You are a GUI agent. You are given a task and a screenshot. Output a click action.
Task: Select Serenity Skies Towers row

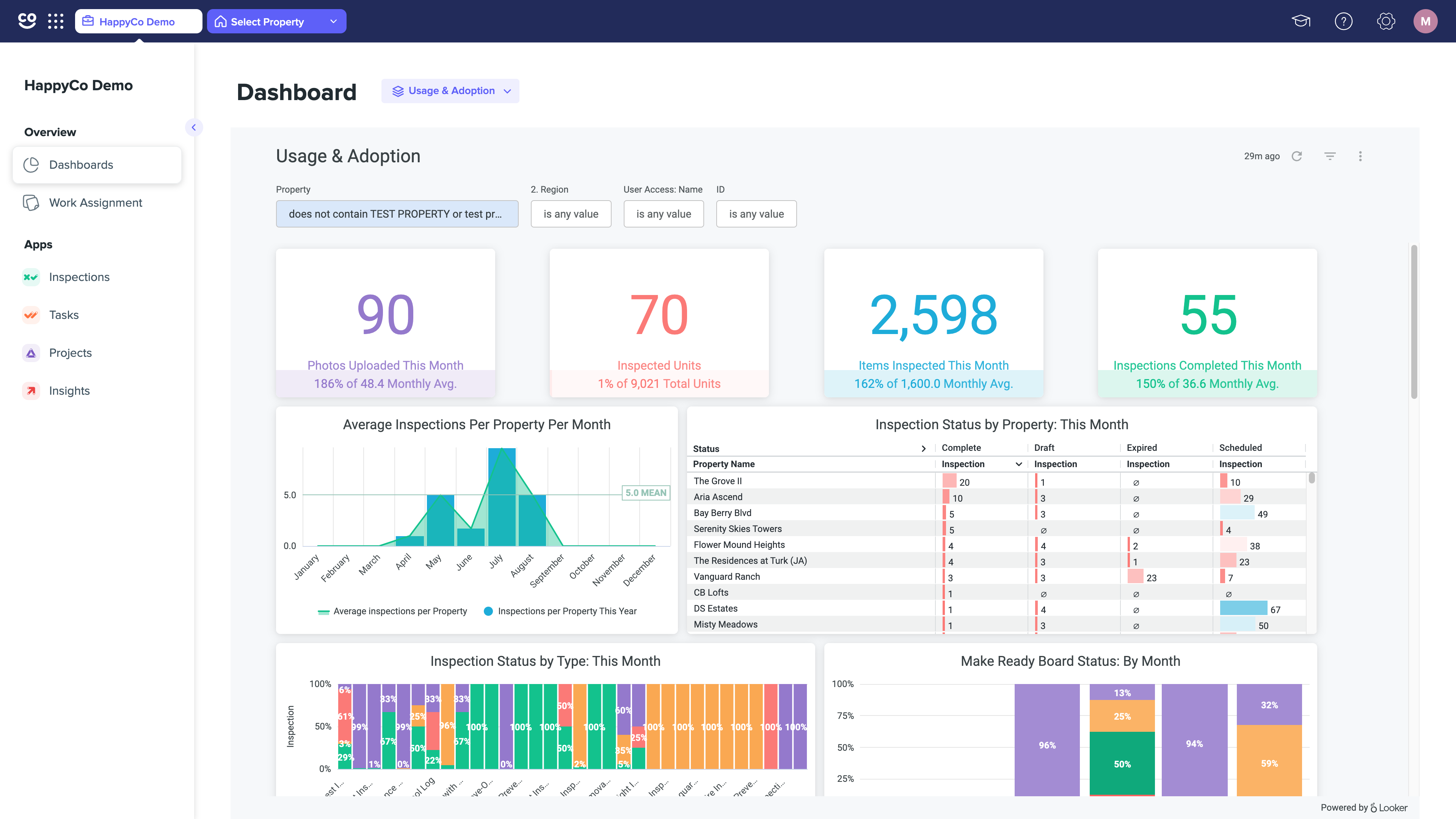point(996,529)
